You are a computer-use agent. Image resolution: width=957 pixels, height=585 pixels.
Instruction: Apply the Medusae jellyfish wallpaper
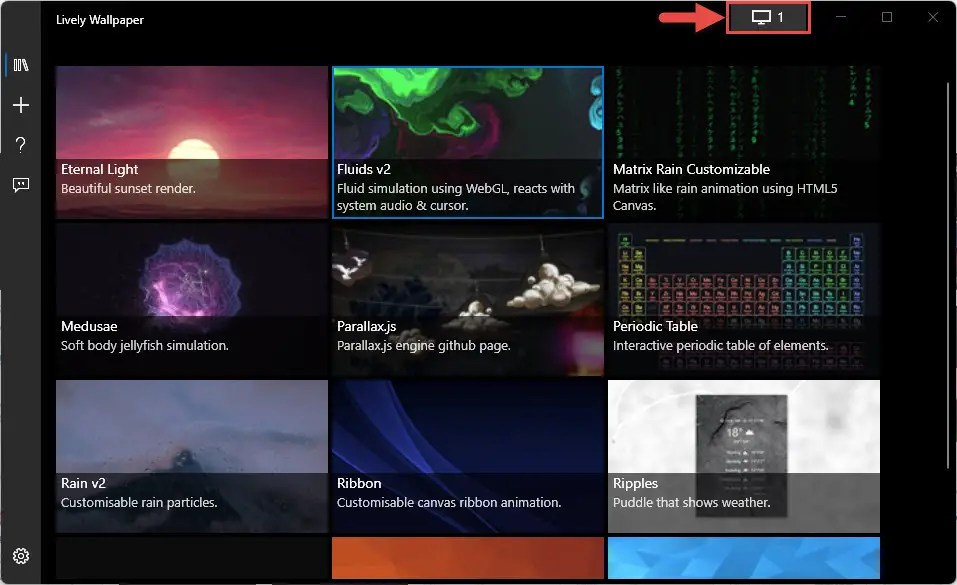(x=191, y=299)
